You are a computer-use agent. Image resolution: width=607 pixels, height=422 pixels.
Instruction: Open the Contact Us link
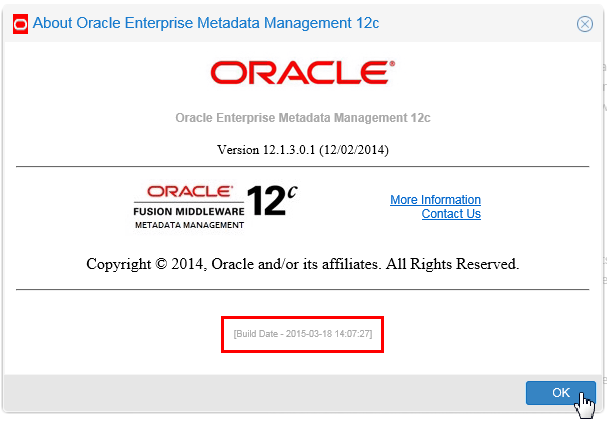point(451,214)
